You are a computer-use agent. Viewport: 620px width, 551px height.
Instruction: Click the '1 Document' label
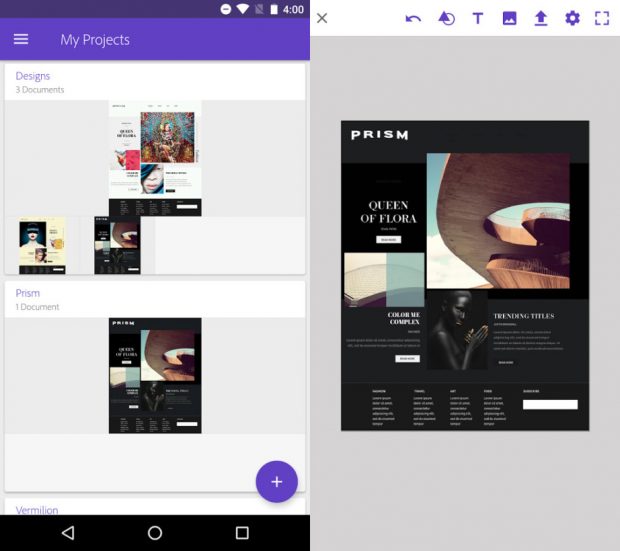point(38,307)
